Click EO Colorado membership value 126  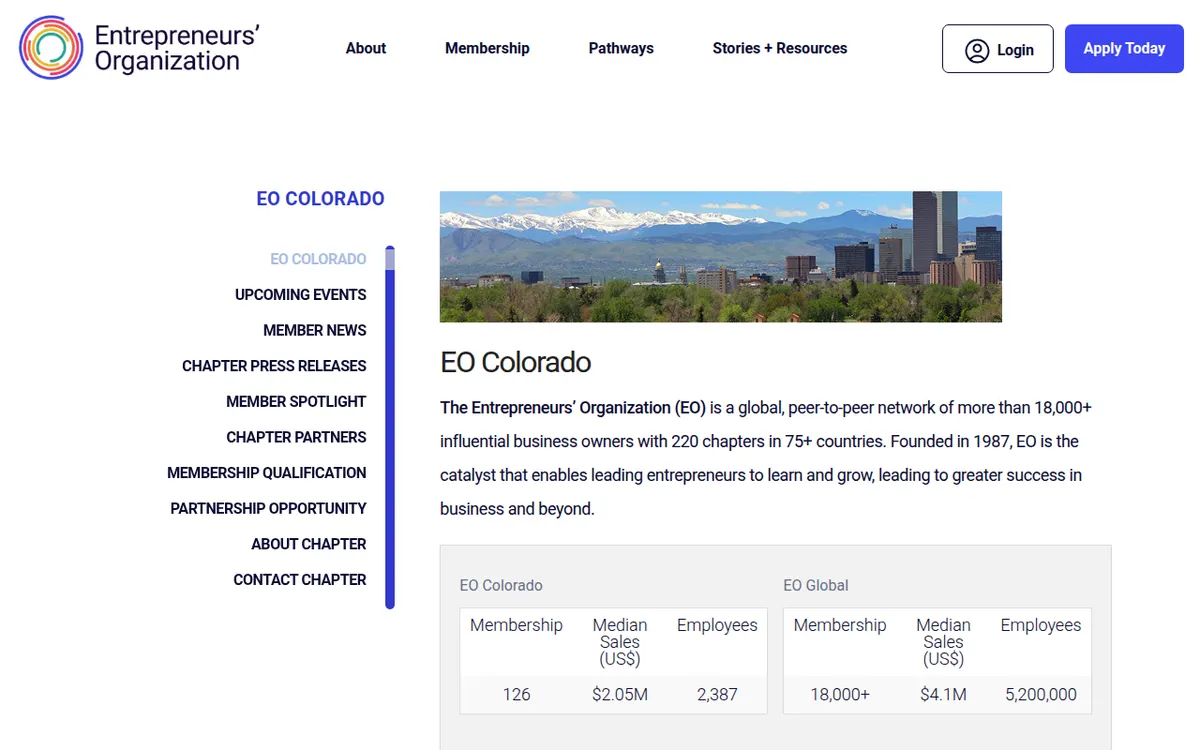(x=517, y=694)
